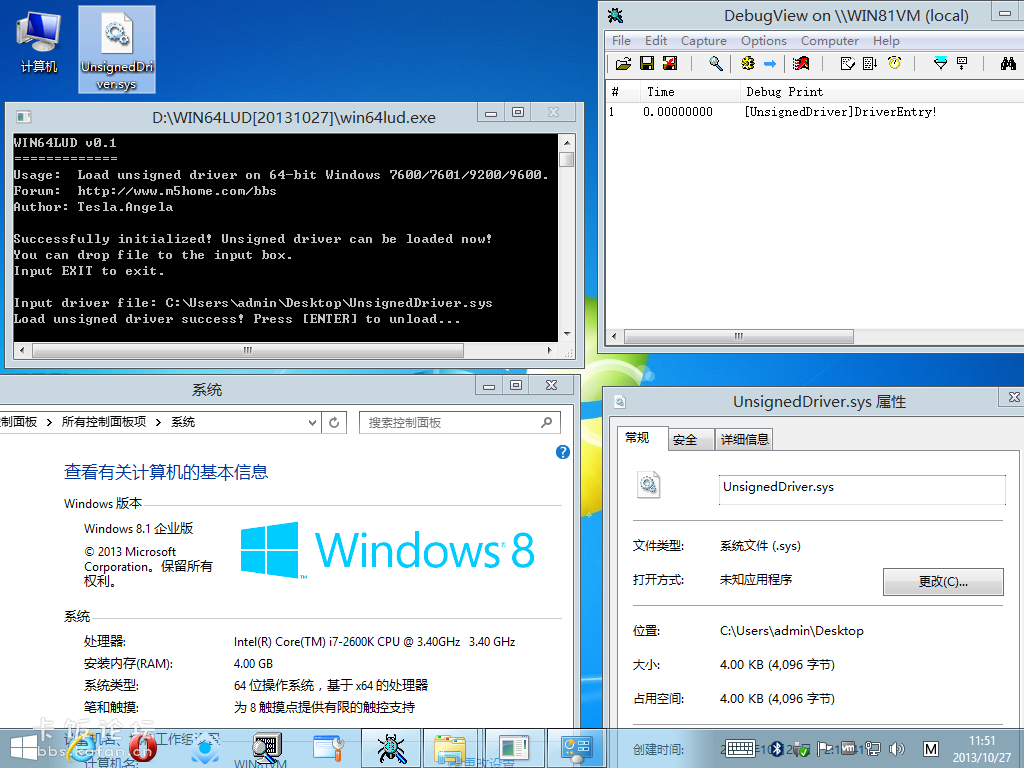1024x768 pixels.
Task: Switch to DebugView spider taskbar icon
Action: 391,748
